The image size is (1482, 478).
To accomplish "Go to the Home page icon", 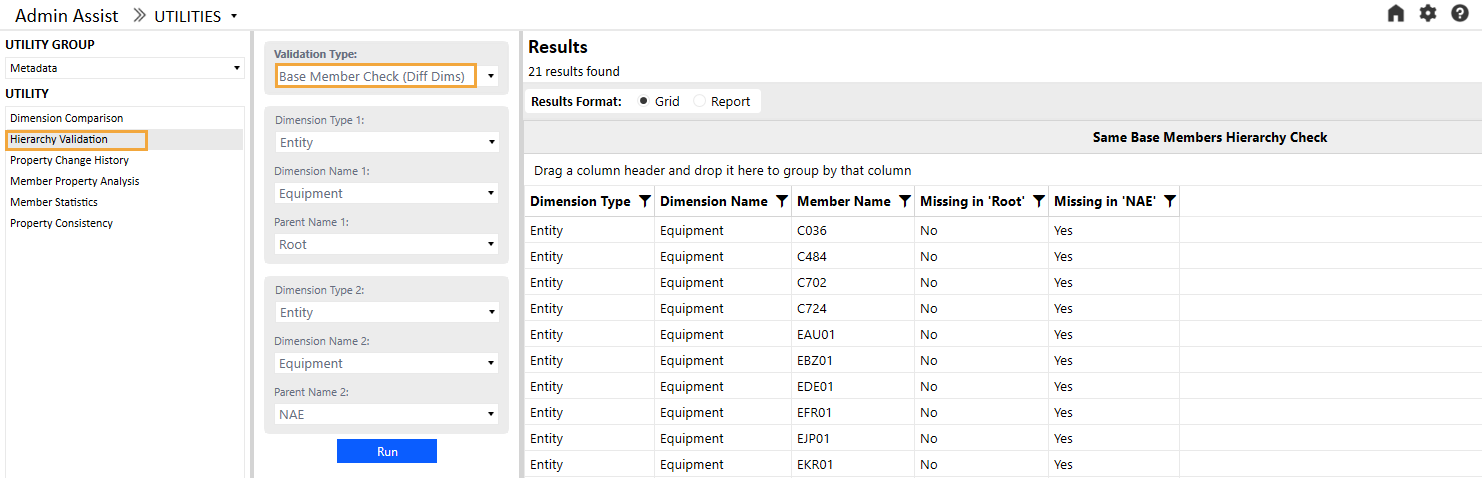I will pyautogui.click(x=1396, y=14).
